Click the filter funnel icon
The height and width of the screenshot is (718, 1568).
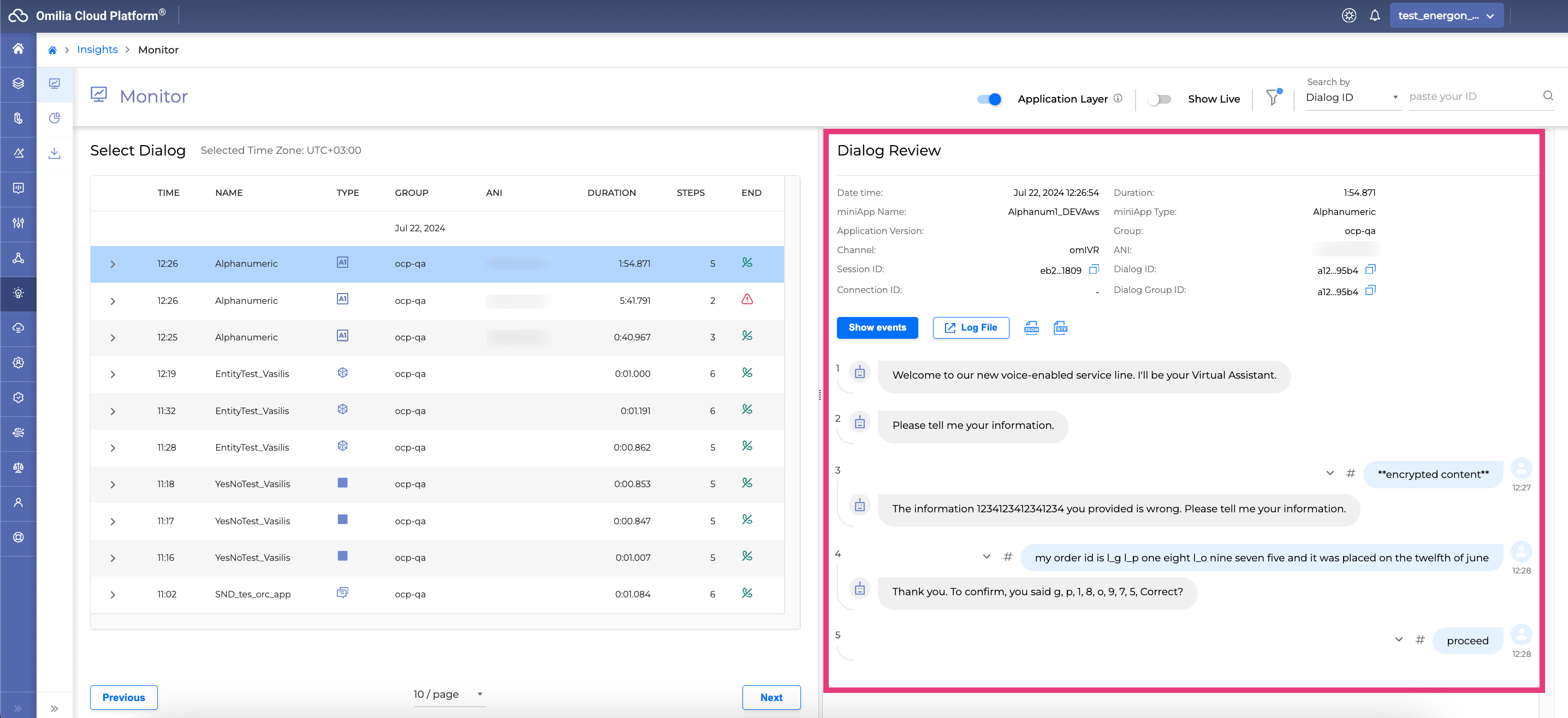coord(1272,98)
